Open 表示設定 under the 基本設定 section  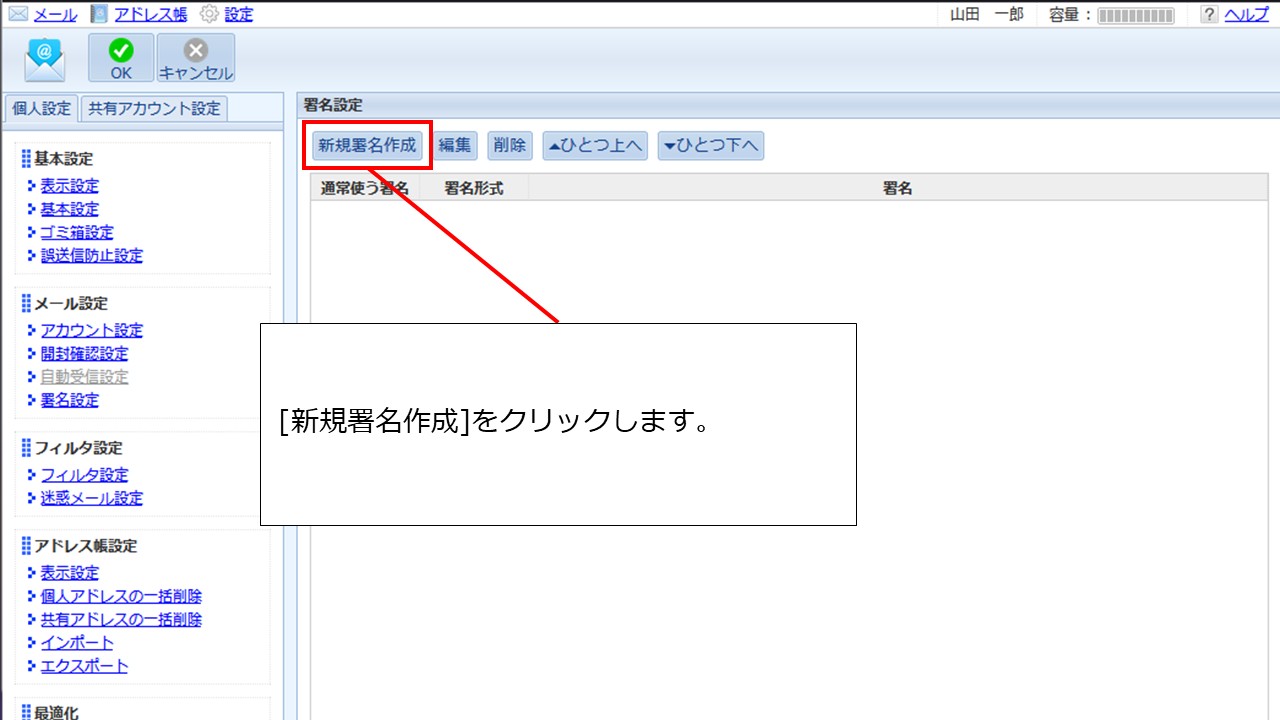pyautogui.click(x=69, y=186)
